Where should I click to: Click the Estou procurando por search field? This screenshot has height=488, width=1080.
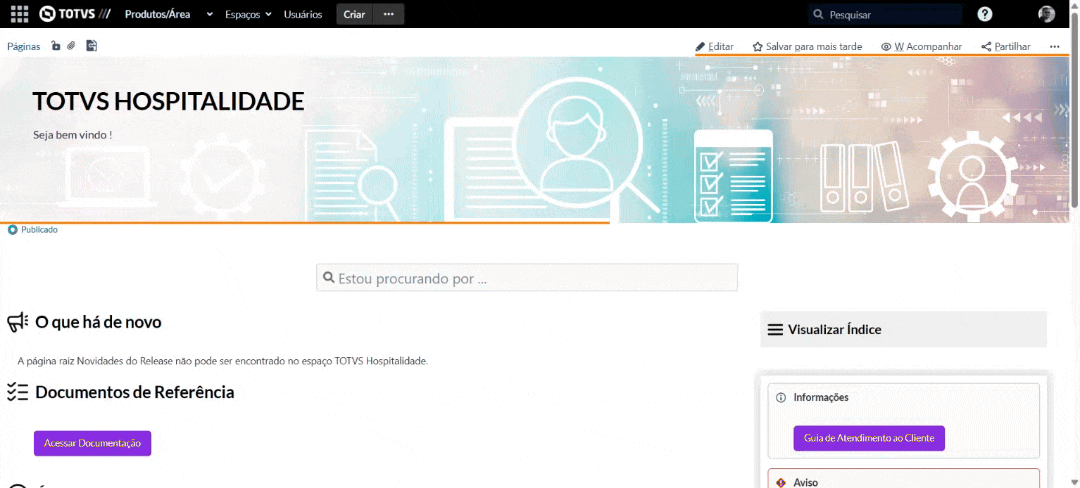click(527, 277)
